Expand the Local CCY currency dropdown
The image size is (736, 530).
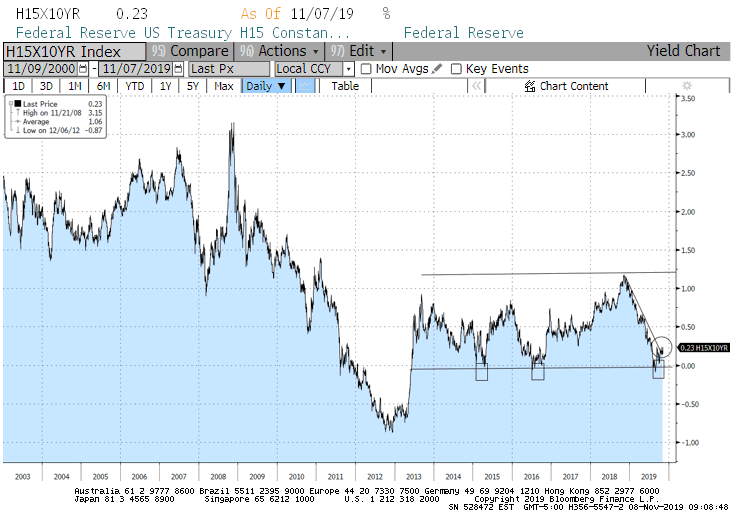[x=348, y=69]
